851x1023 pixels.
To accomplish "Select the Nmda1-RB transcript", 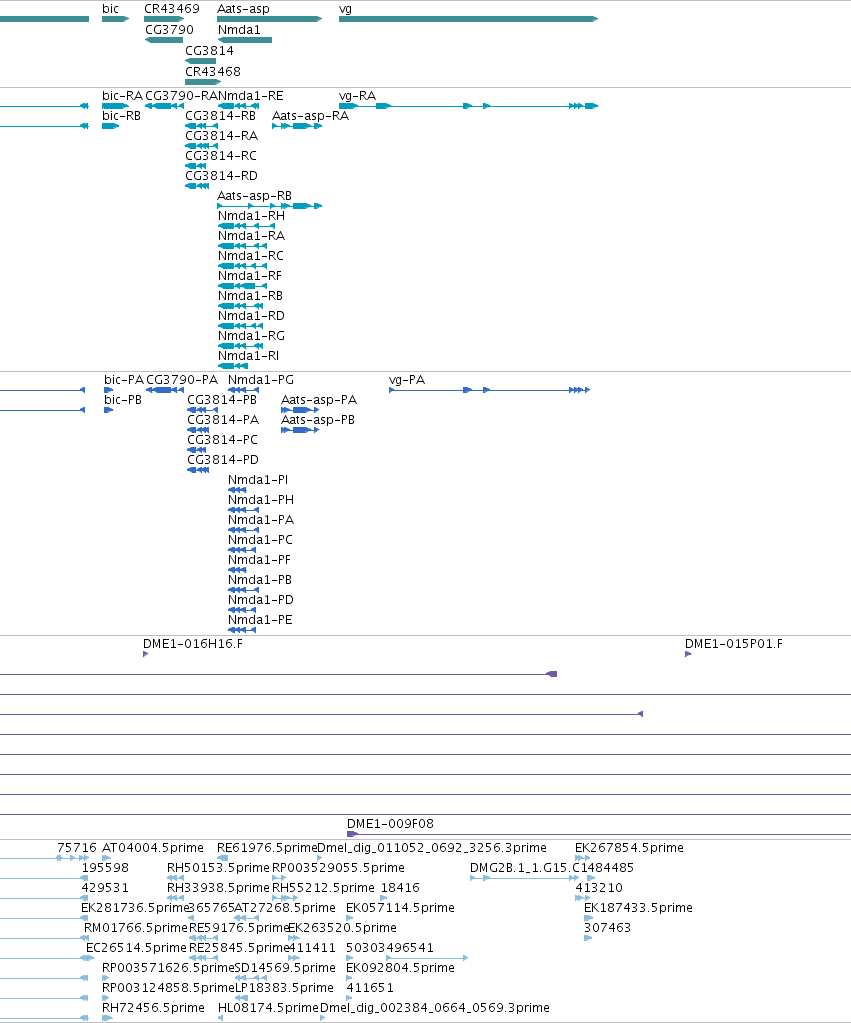I will click(241, 306).
